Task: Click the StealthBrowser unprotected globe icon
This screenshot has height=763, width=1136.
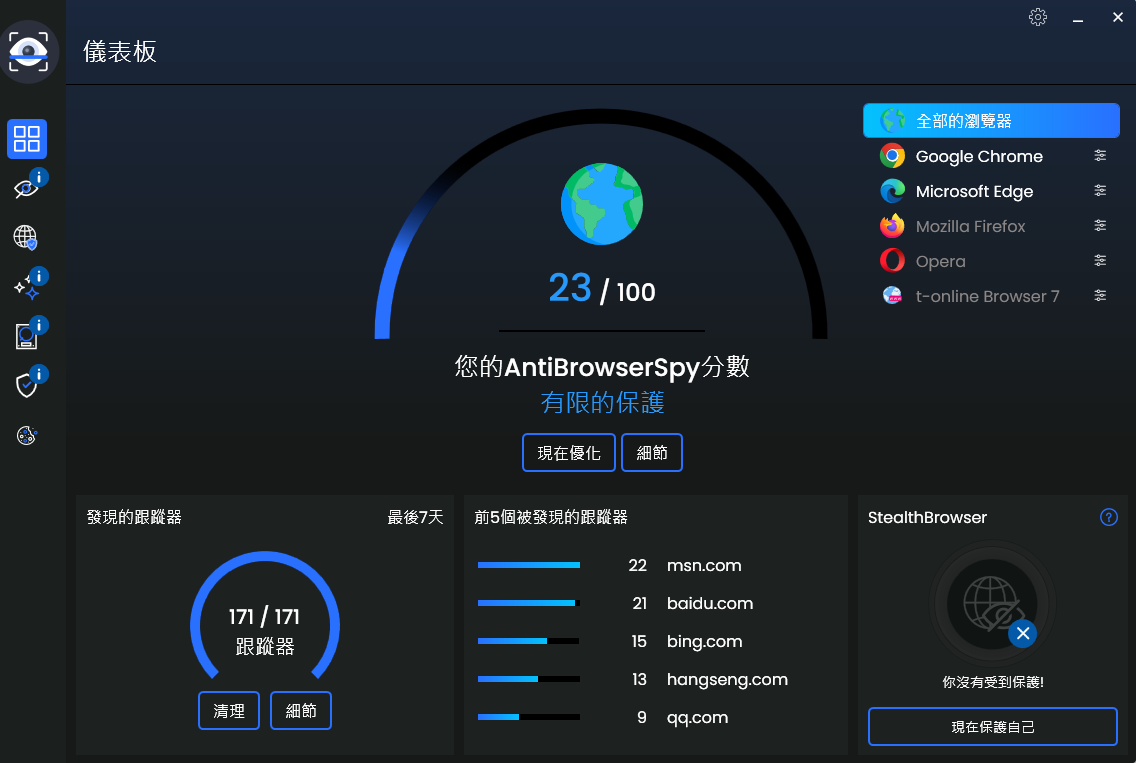Action: click(992, 604)
